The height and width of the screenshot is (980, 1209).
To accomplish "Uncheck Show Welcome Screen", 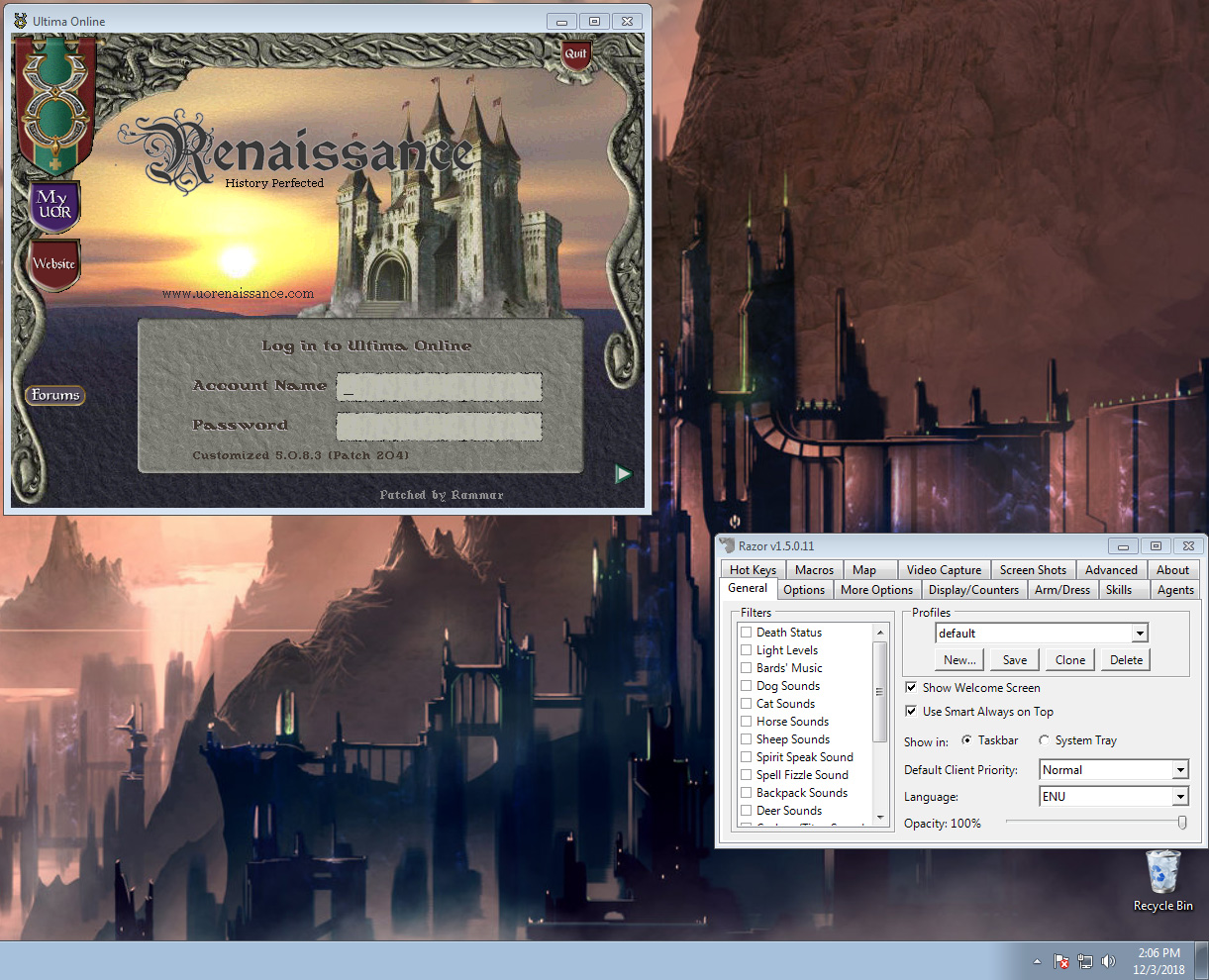I will click(911, 687).
